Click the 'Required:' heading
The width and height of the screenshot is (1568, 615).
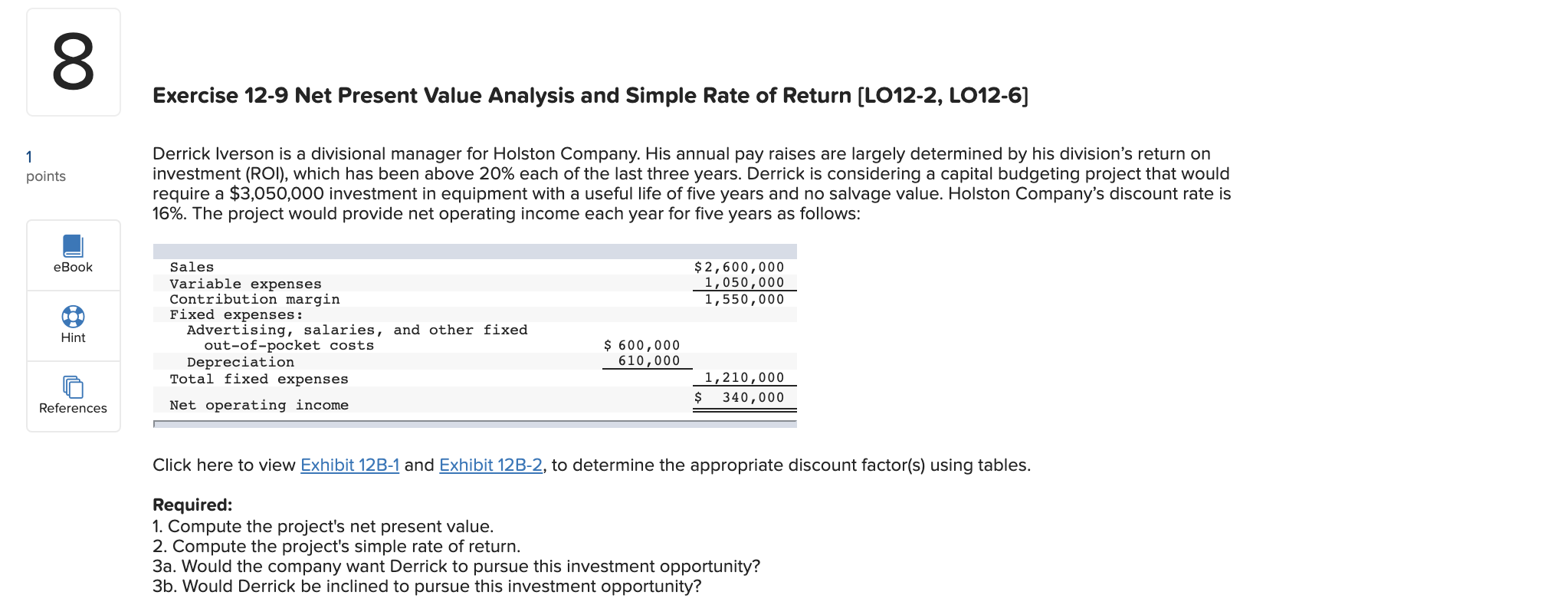(192, 505)
